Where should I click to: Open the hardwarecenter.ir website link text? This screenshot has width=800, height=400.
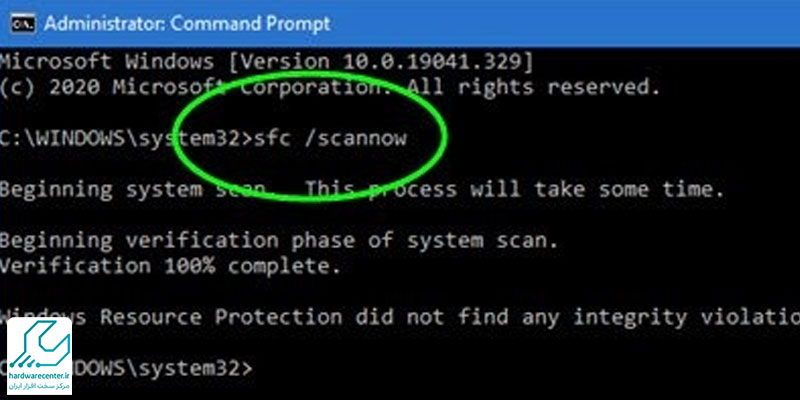(40, 376)
